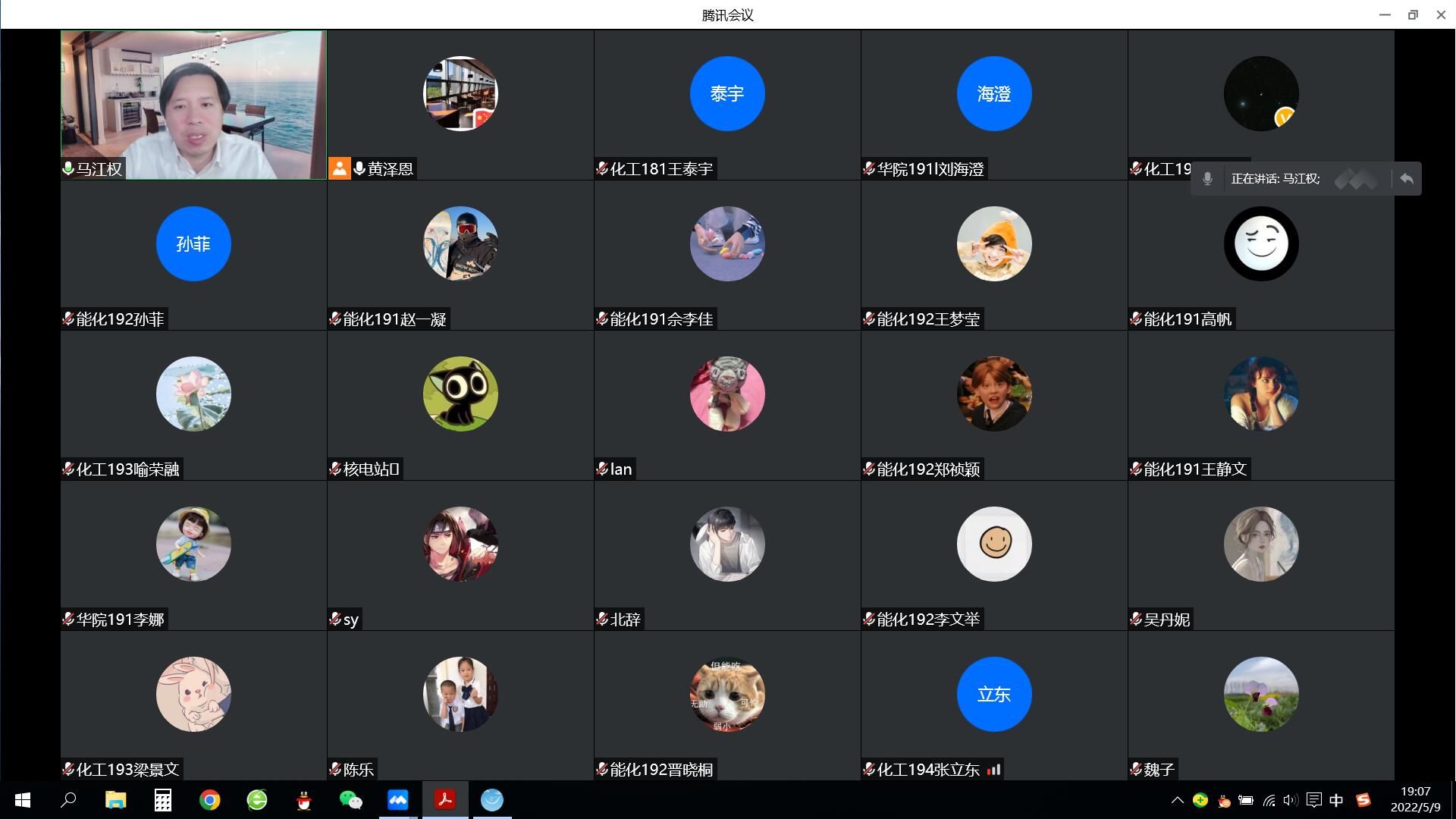The height and width of the screenshot is (819, 1456).
Task: Click the muted mic icon beside 能化192孙菲
Action: pyautogui.click(x=68, y=319)
